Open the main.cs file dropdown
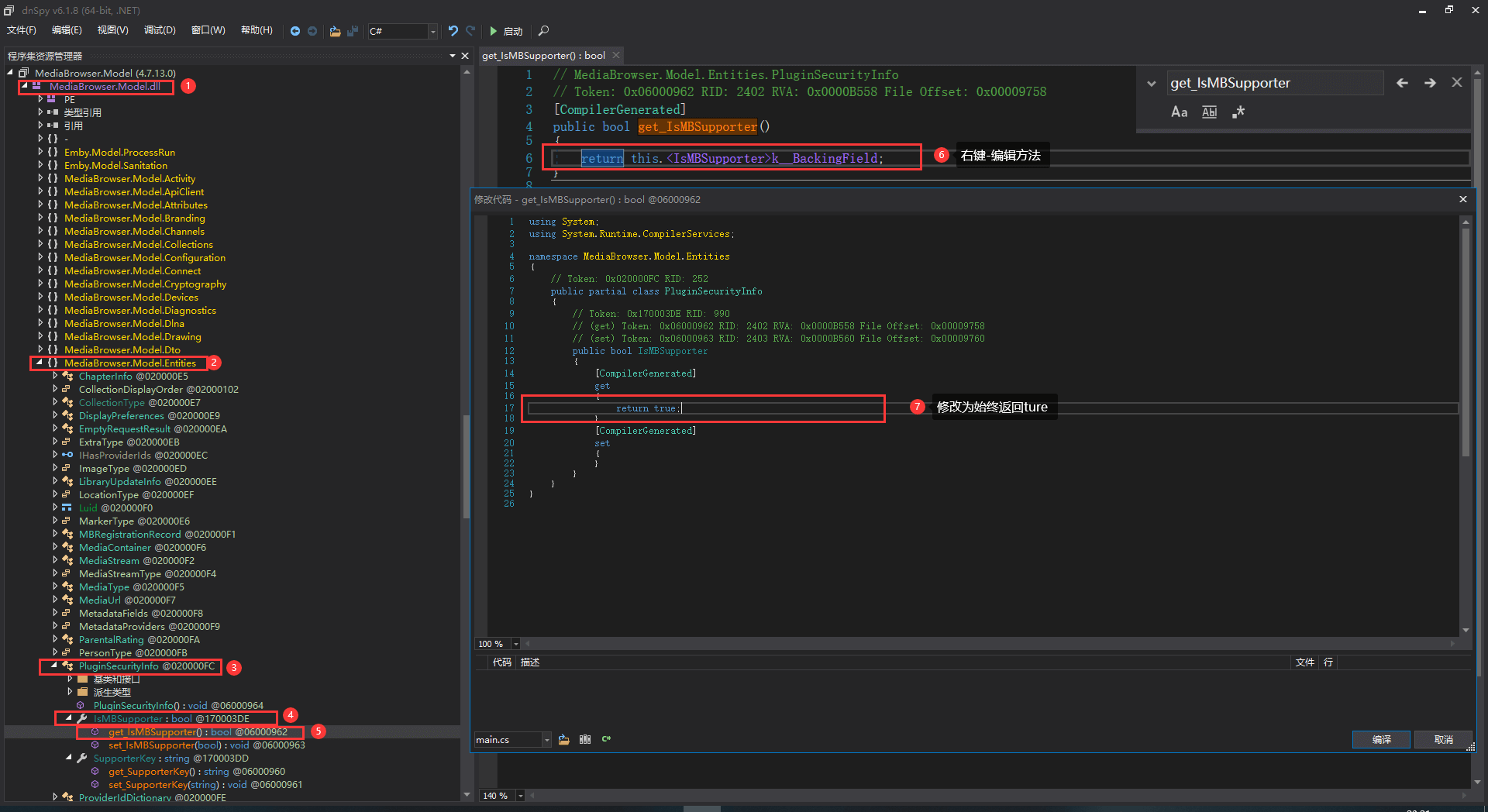1488x812 pixels. pos(546,740)
